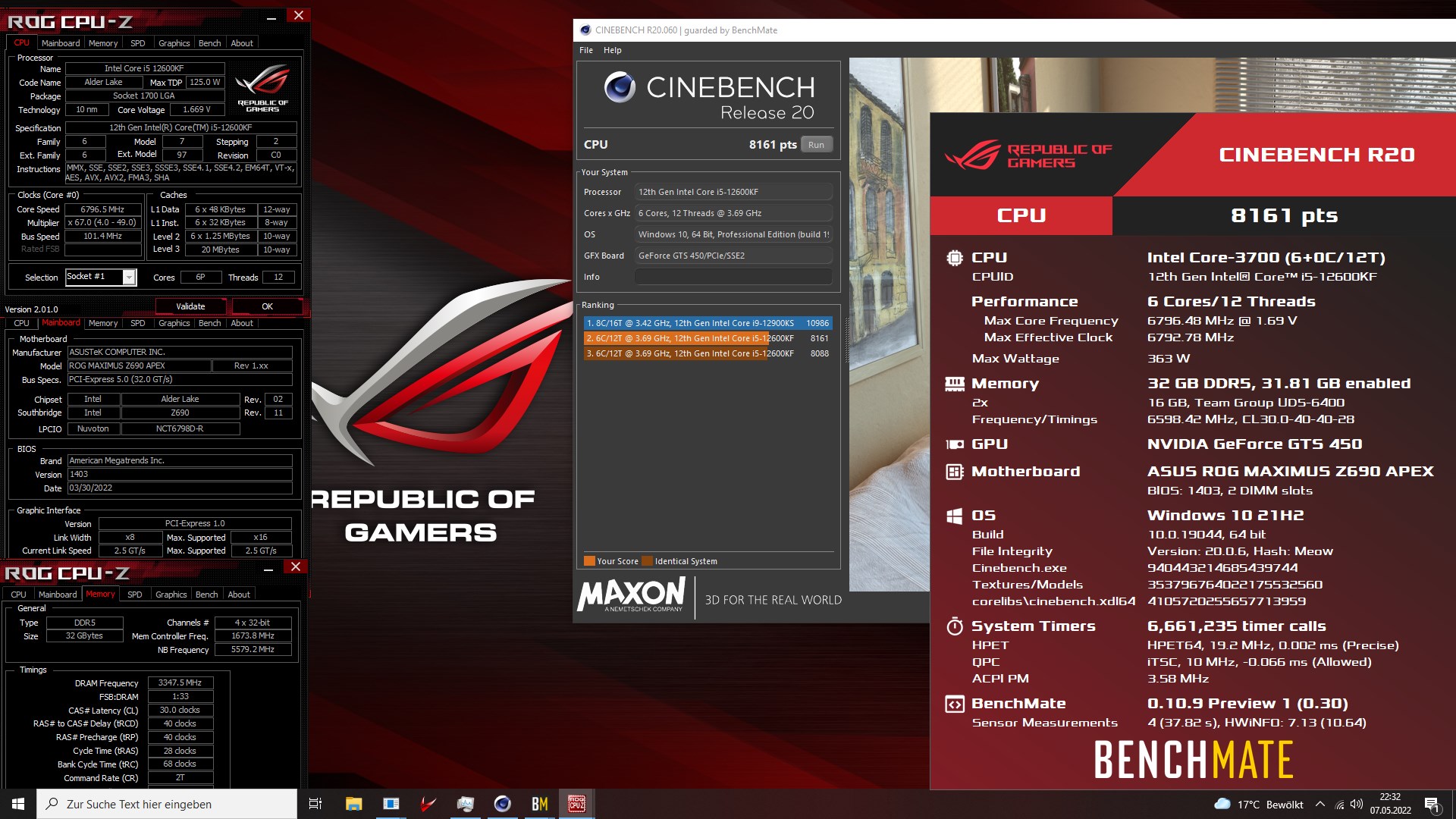
Task: Select ranking row scoring 8161
Action: click(708, 338)
